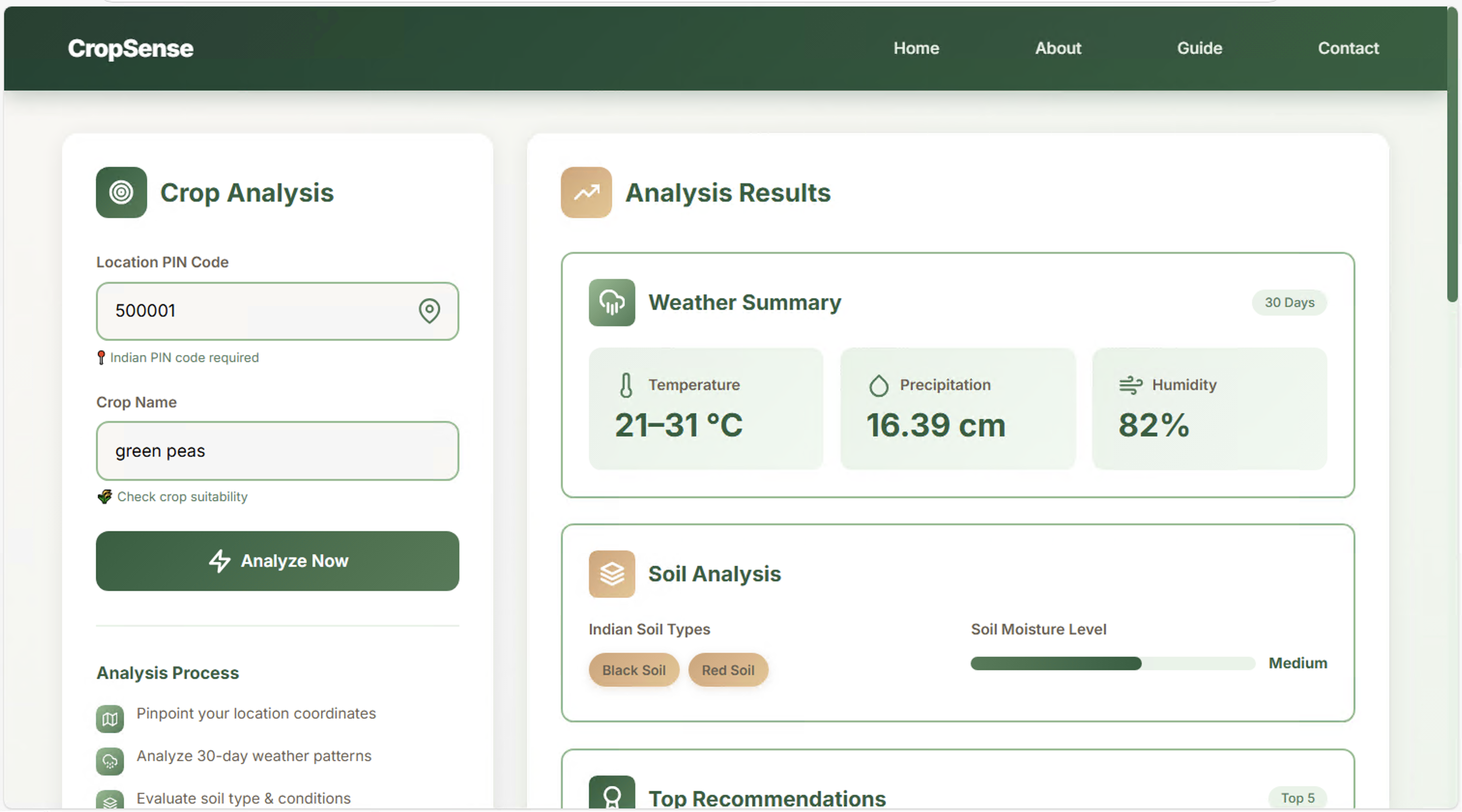
Task: Click into the Crop Name input field
Action: (x=277, y=451)
